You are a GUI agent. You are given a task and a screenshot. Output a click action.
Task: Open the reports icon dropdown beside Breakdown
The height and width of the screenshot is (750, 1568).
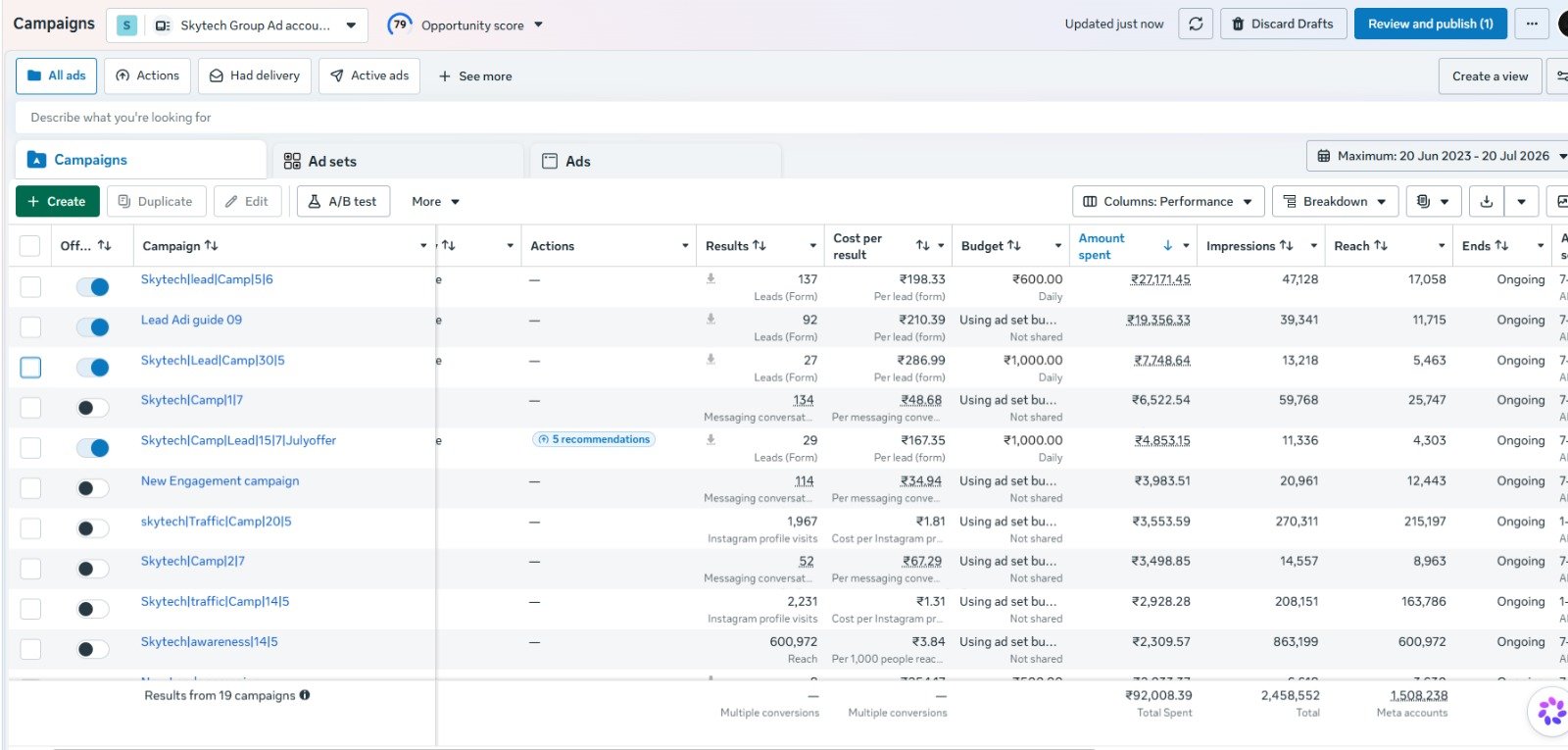[x=1433, y=201]
